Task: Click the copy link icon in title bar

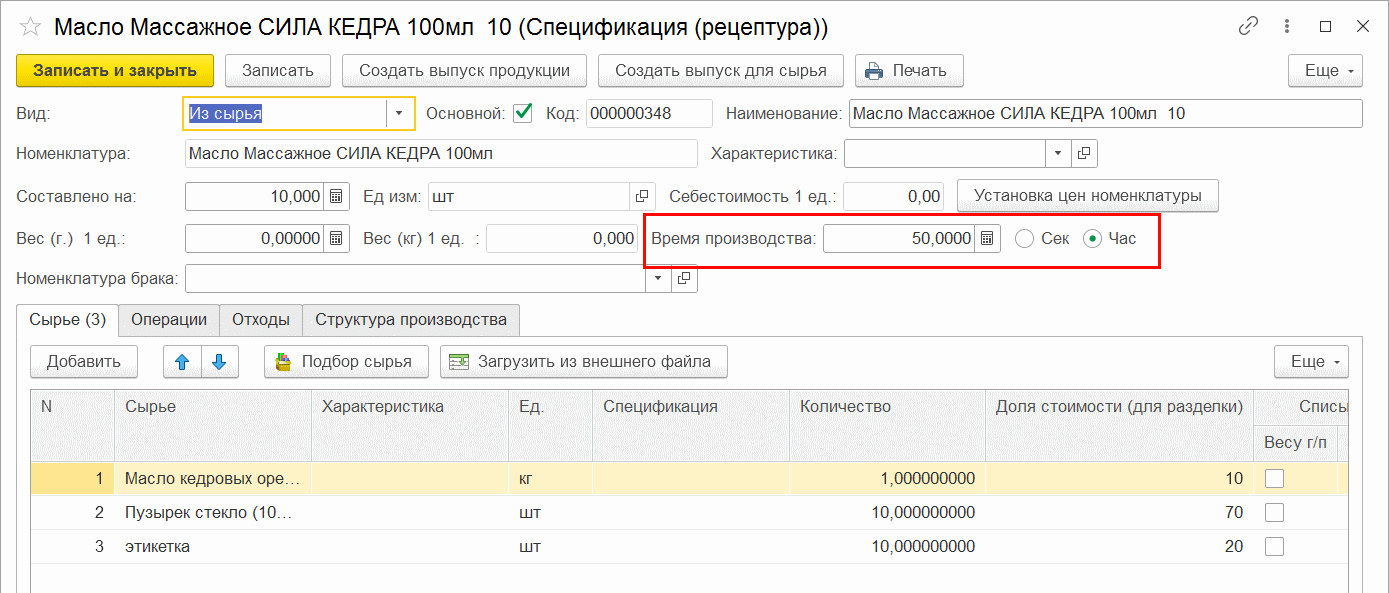Action: tap(1248, 27)
